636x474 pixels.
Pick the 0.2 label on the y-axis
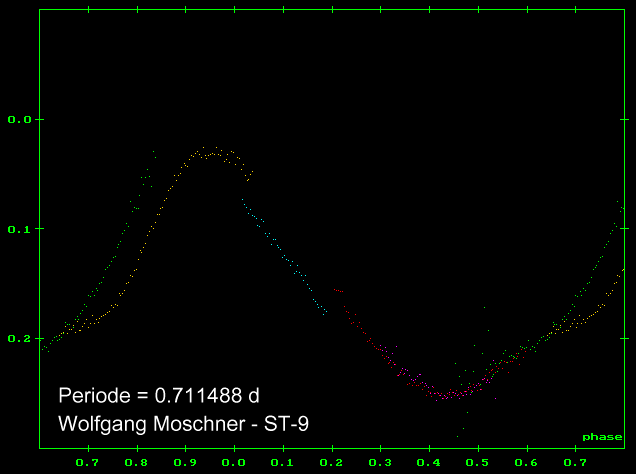tap(20, 338)
